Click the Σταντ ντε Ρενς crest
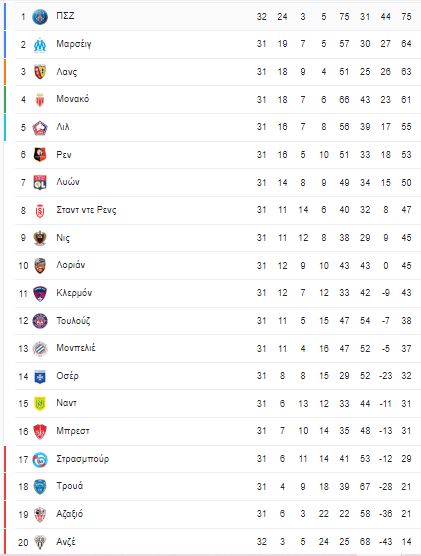The image size is (421, 556). click(x=40, y=211)
